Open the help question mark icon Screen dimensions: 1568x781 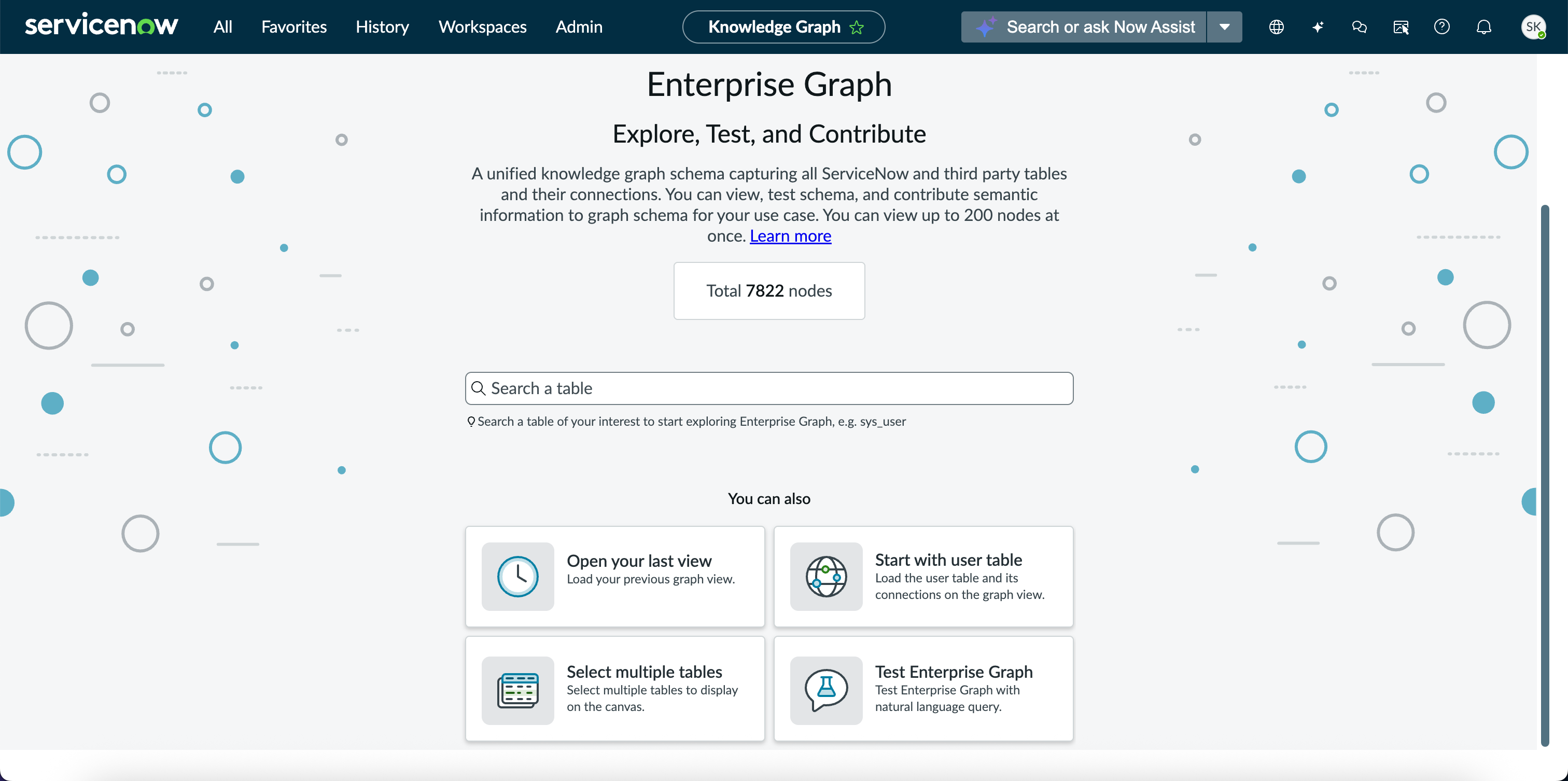pyautogui.click(x=1442, y=27)
